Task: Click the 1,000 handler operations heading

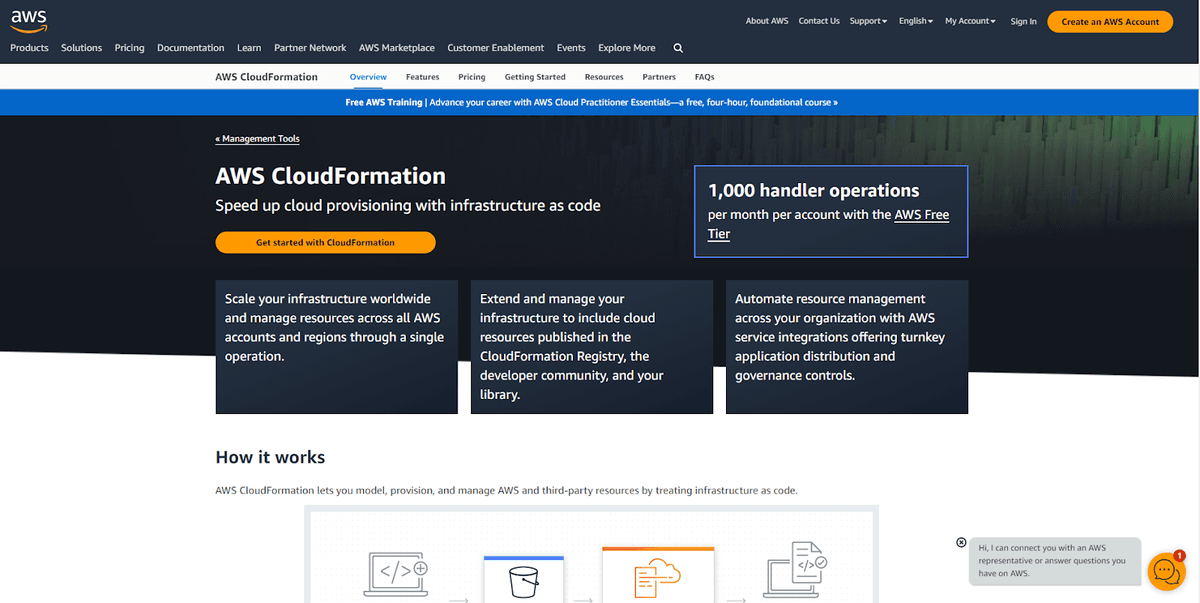Action: point(813,190)
